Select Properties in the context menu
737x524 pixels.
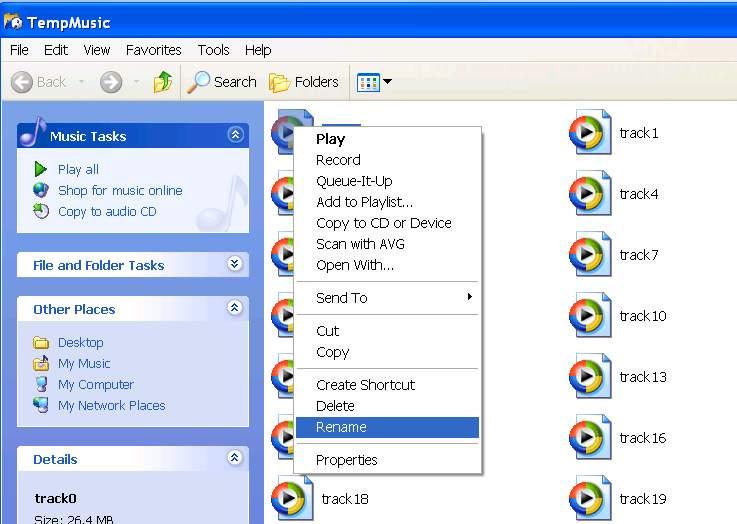(346, 460)
